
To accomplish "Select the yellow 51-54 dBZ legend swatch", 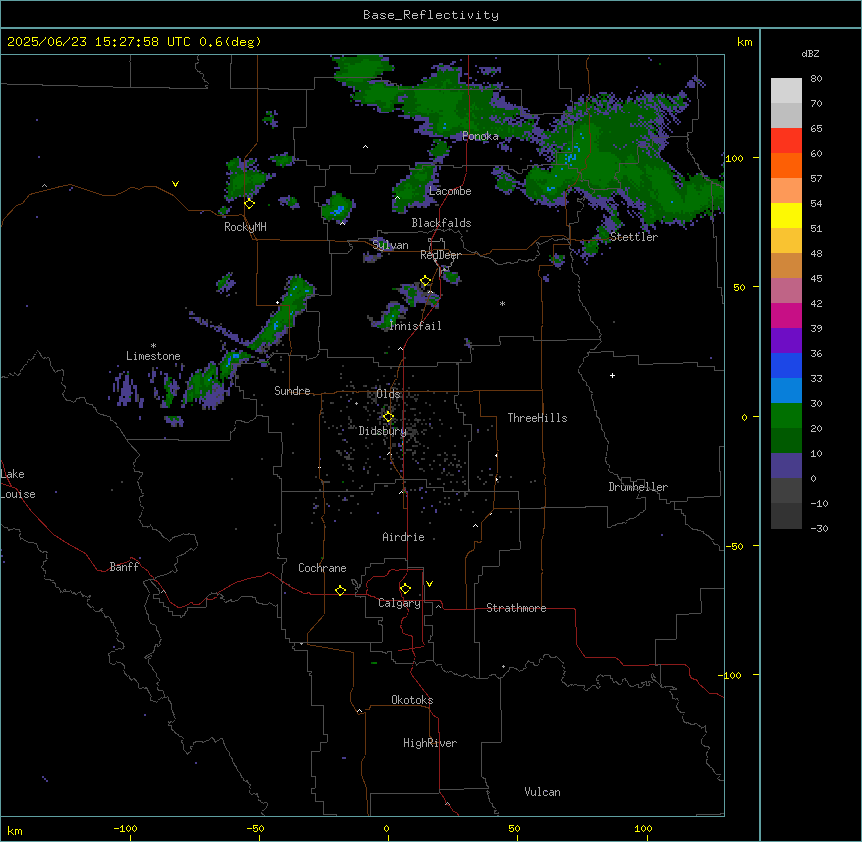I will point(786,215).
